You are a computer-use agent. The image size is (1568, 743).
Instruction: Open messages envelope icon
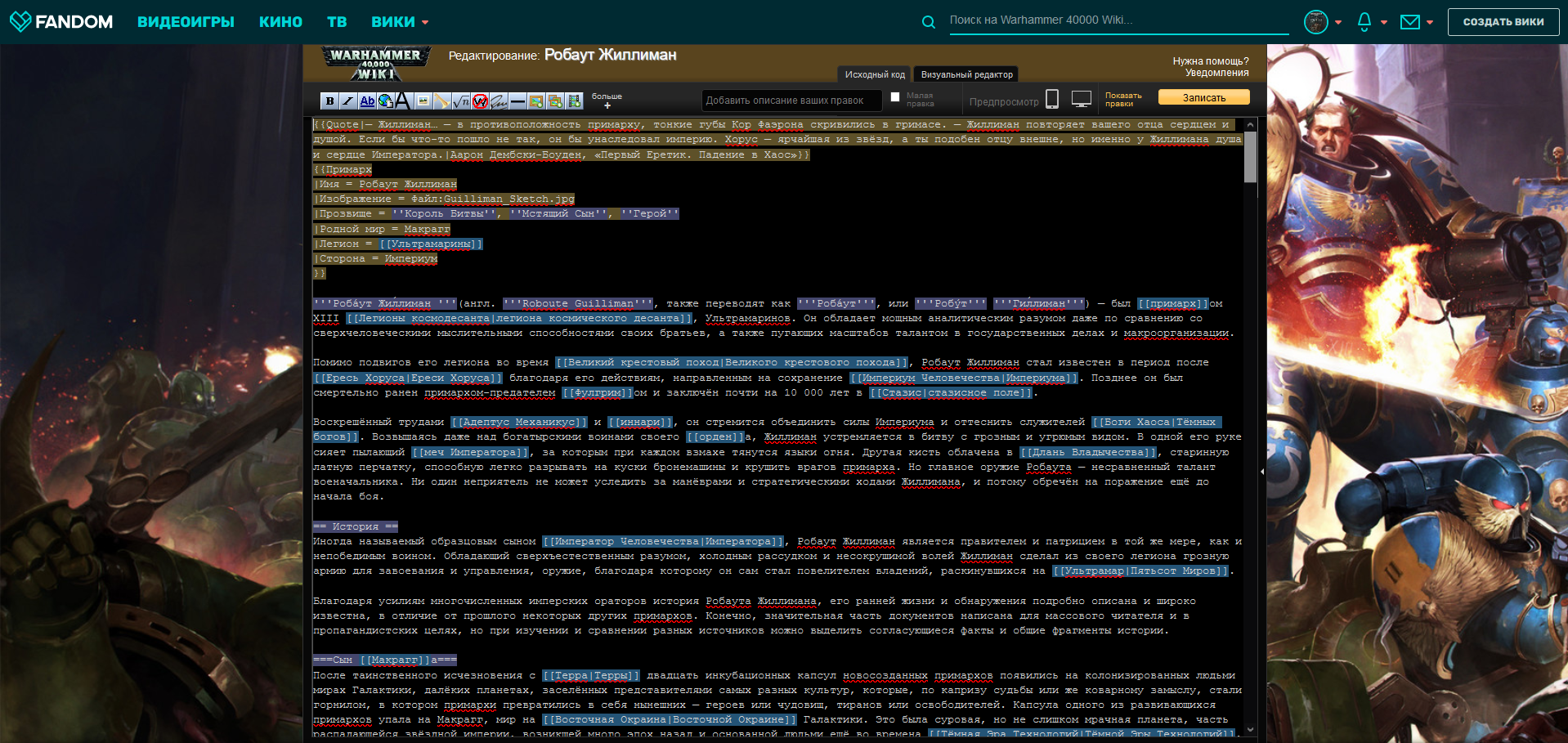[x=1410, y=22]
